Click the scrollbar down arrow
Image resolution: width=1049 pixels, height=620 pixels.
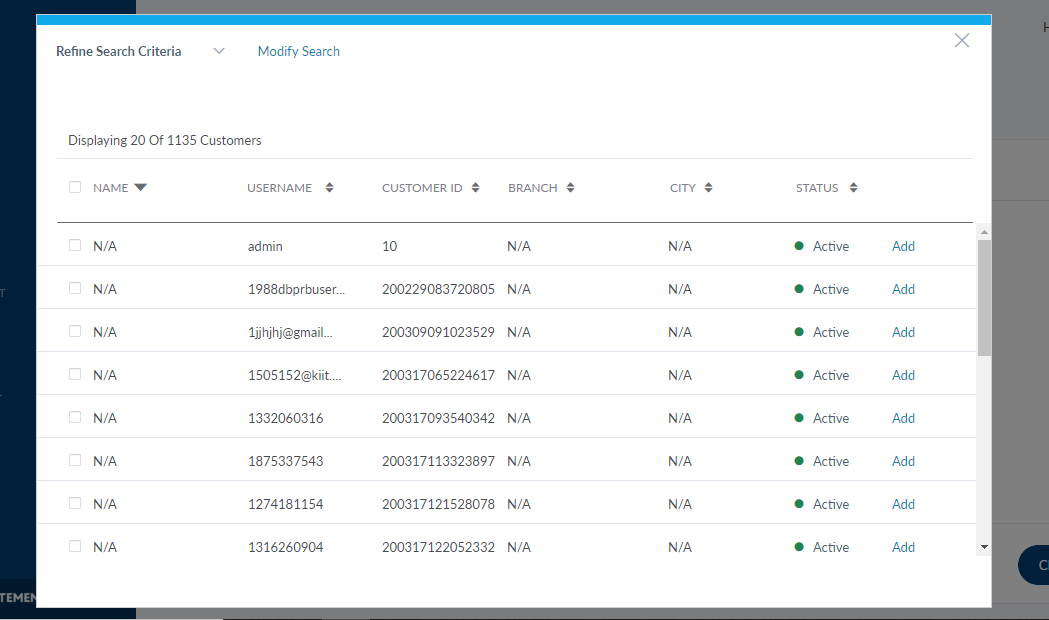coord(984,547)
